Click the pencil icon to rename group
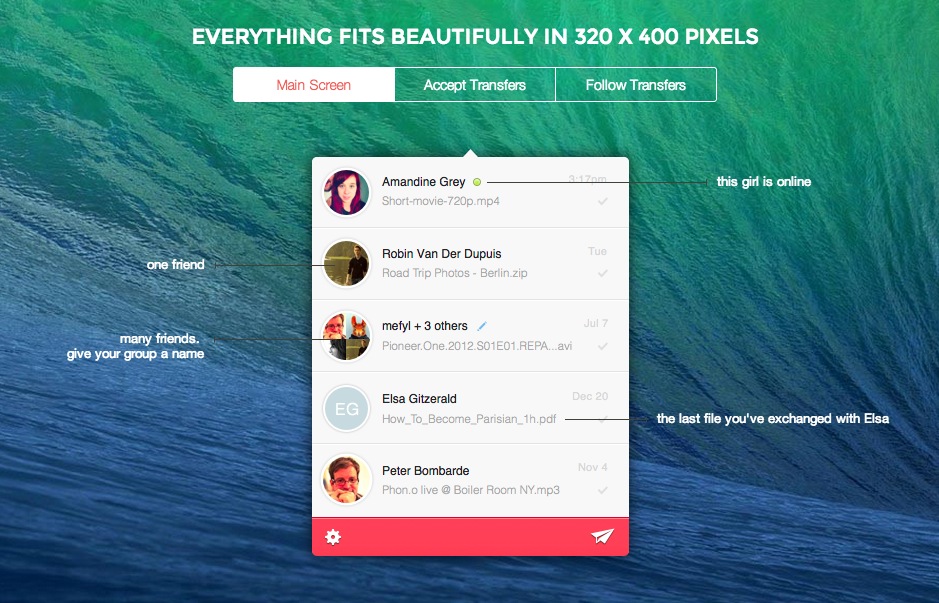This screenshot has width=939, height=603. (x=482, y=326)
